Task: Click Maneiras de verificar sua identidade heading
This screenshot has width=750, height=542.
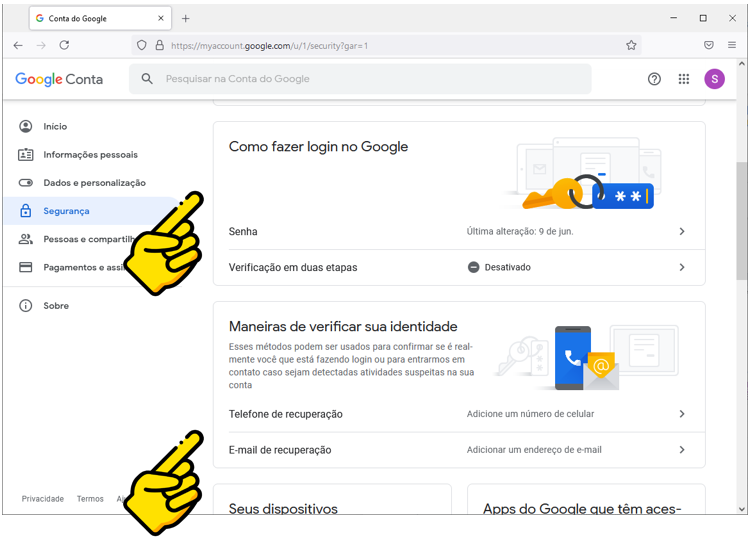Action: (343, 327)
